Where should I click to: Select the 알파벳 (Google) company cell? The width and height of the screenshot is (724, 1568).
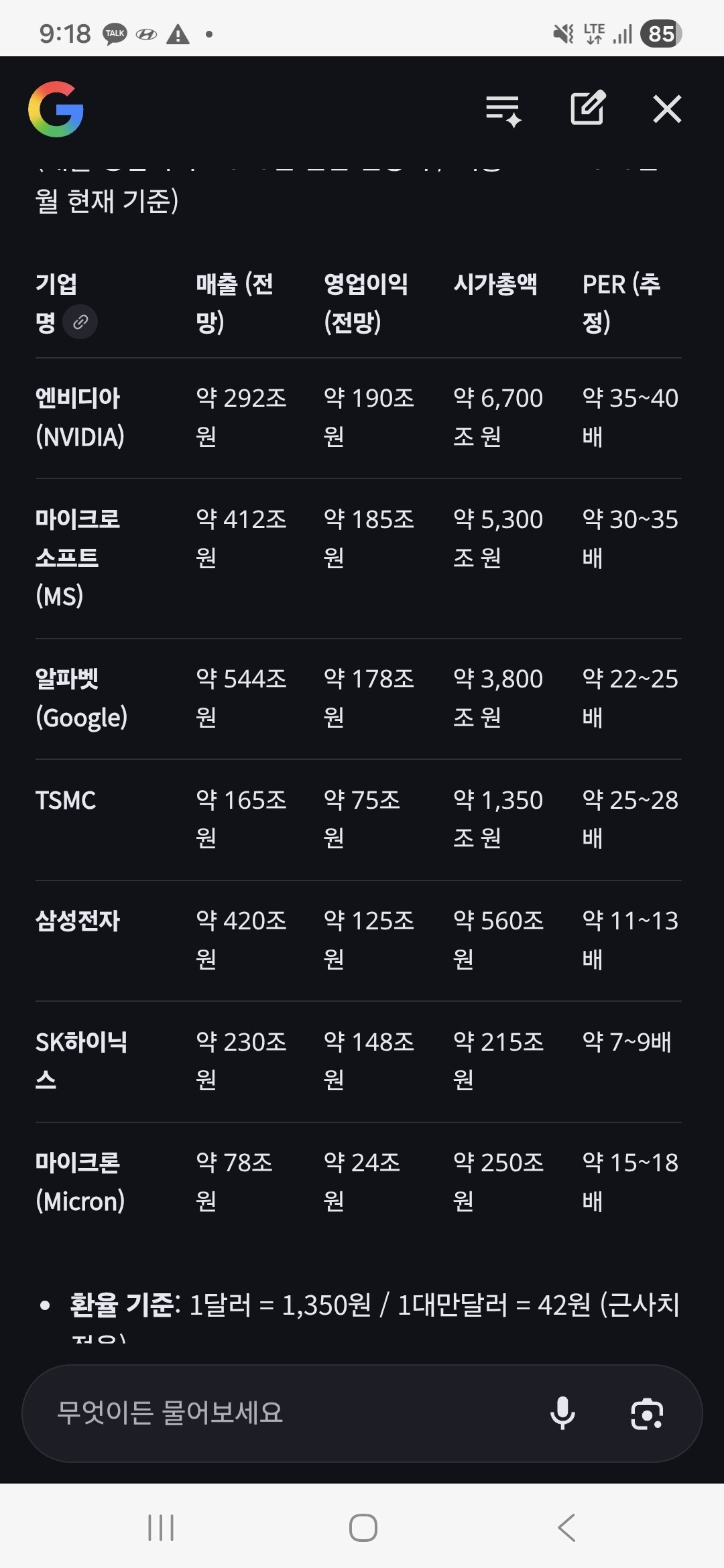[x=80, y=698]
